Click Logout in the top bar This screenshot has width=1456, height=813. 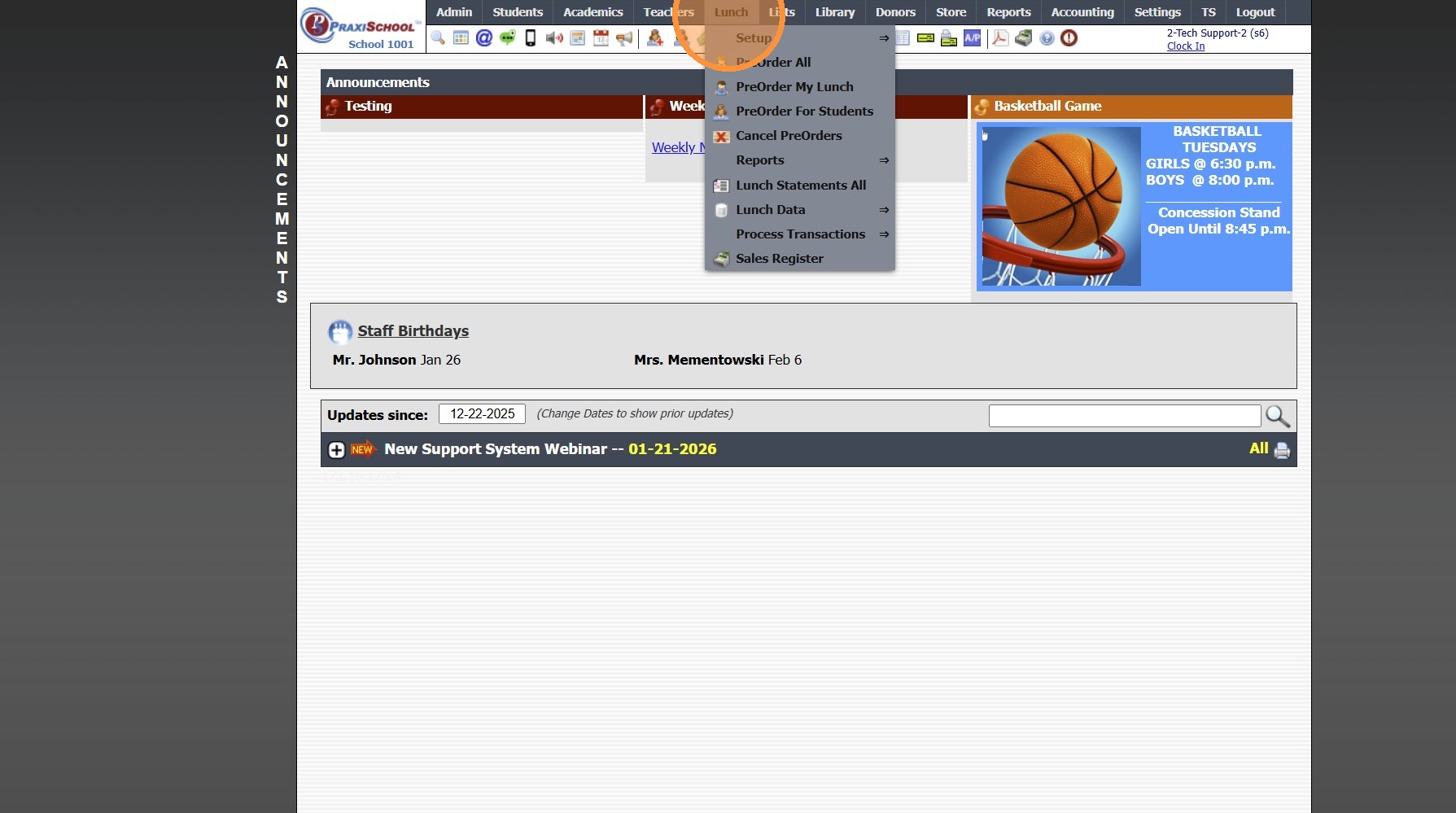click(1255, 12)
